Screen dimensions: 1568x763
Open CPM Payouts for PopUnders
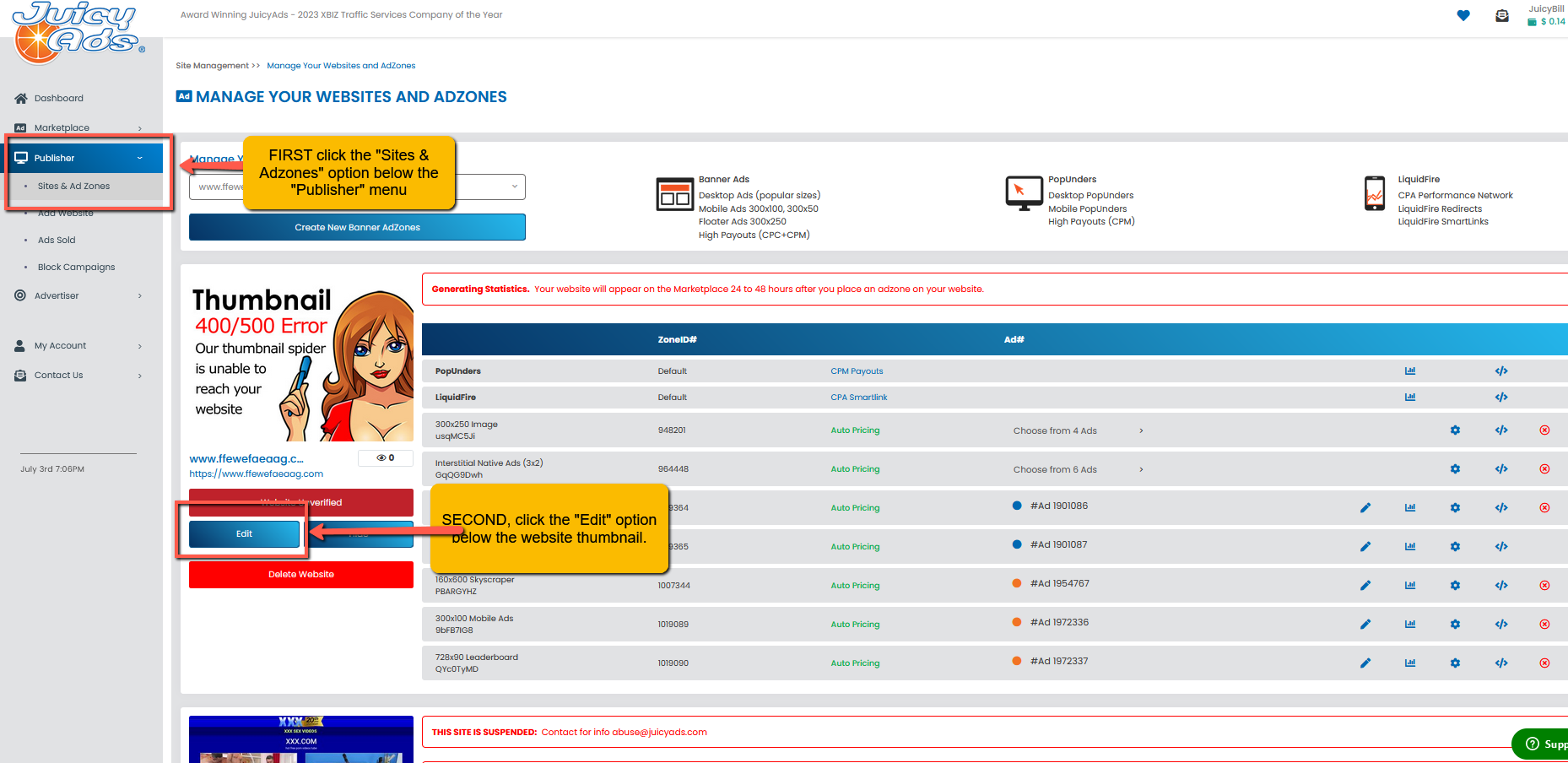tap(857, 371)
